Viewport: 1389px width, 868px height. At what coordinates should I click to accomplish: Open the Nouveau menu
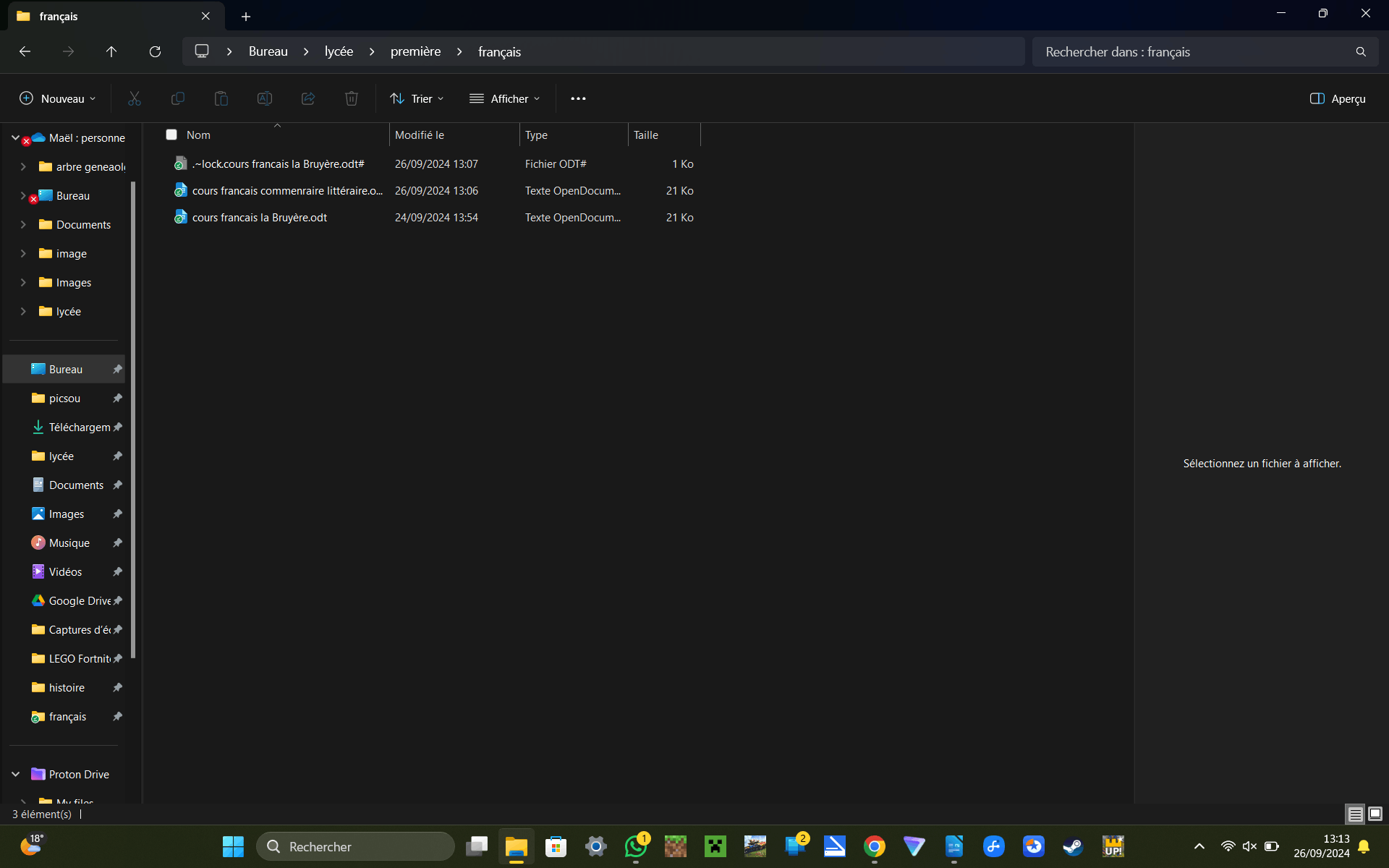coord(58,98)
